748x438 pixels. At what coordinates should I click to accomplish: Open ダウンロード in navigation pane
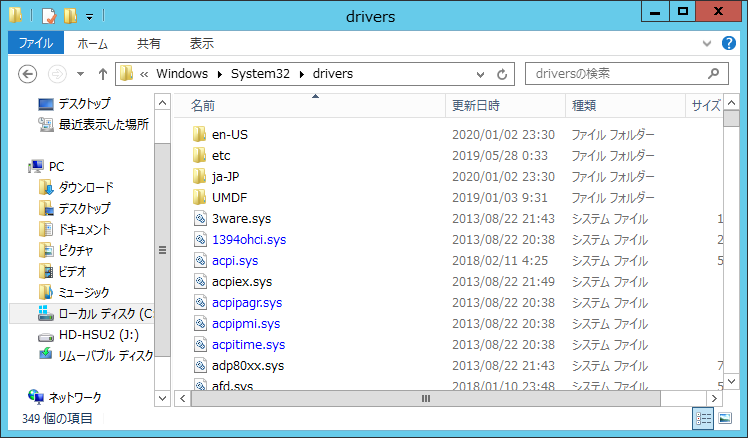point(86,187)
